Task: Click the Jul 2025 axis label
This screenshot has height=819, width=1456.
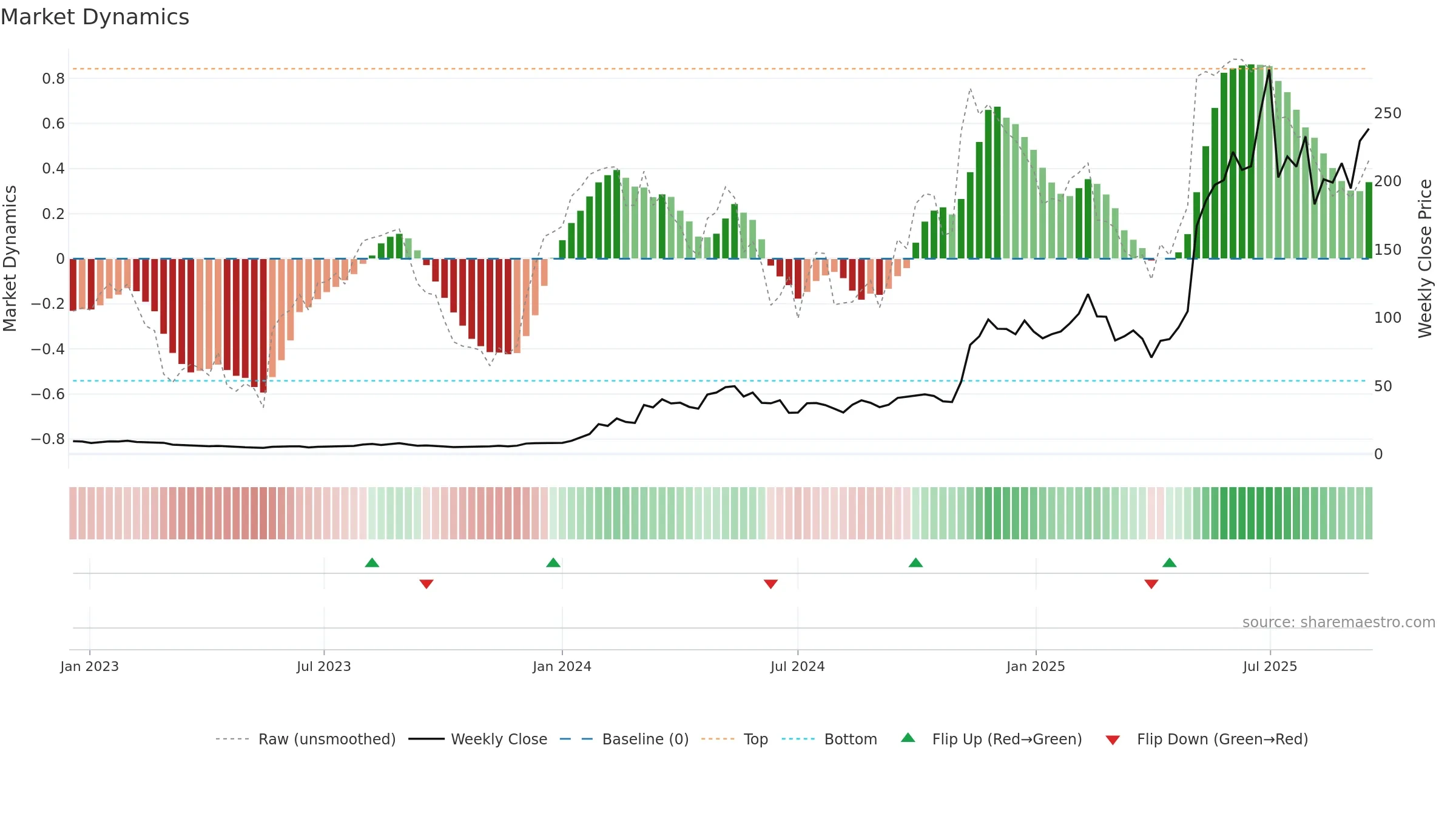Action: point(1270,666)
